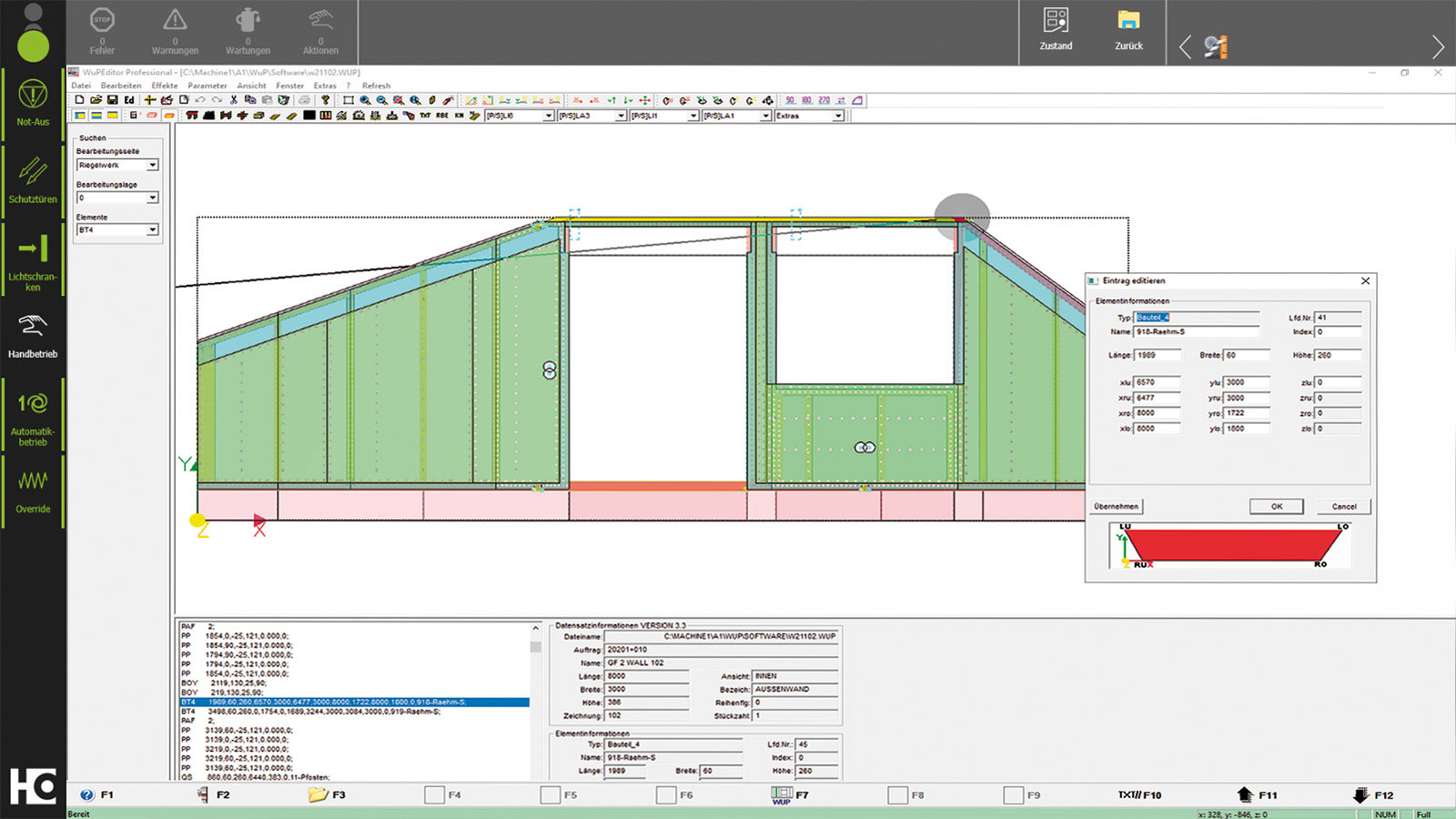Click Cancel in Eintrag editieren dialog
This screenshot has height=819, width=1456.
[1344, 506]
